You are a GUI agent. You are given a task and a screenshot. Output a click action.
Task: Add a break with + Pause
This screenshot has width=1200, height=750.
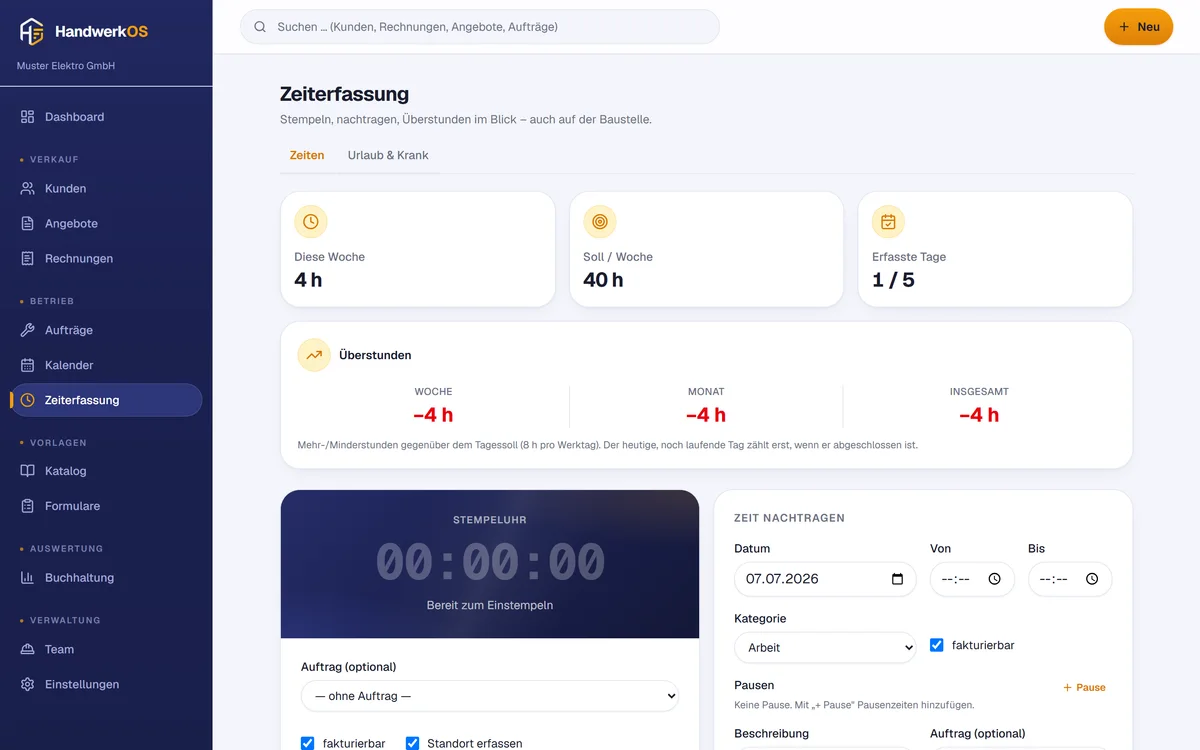click(1084, 687)
